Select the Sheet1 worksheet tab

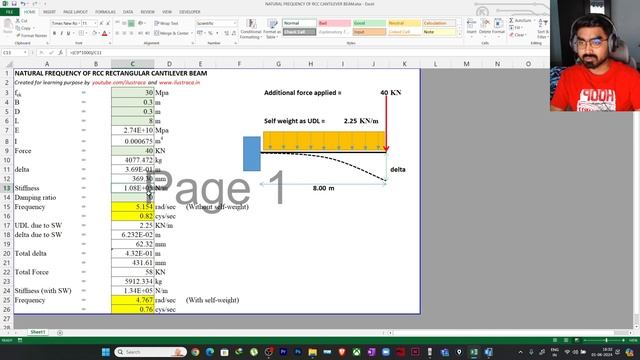coord(38,332)
